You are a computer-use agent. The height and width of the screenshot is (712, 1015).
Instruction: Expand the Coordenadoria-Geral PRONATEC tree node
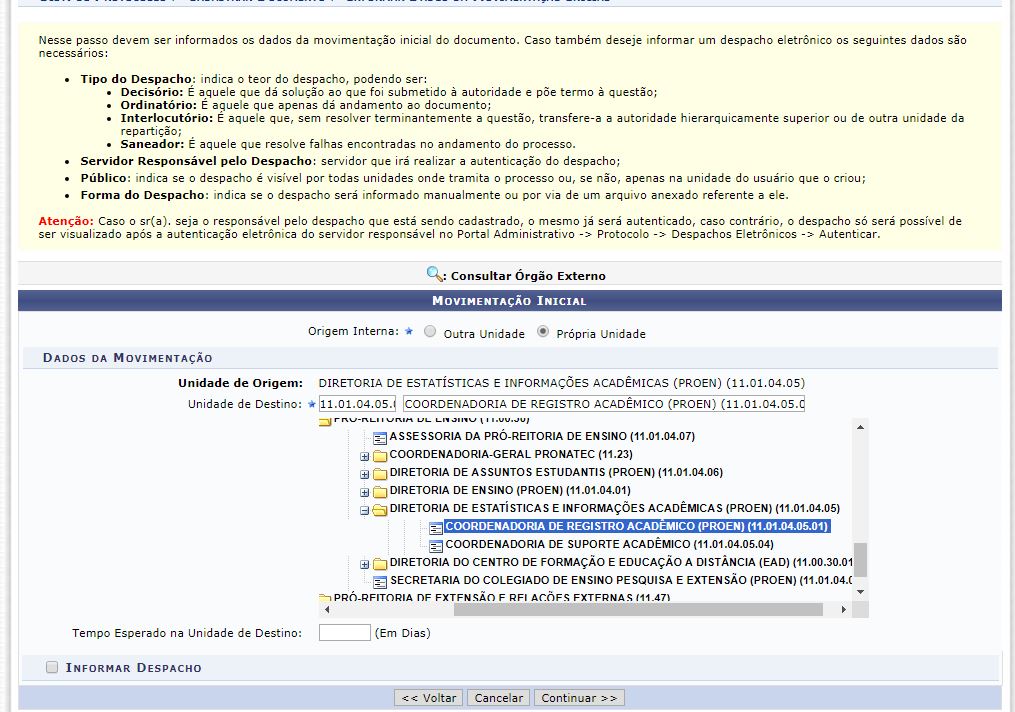365,455
